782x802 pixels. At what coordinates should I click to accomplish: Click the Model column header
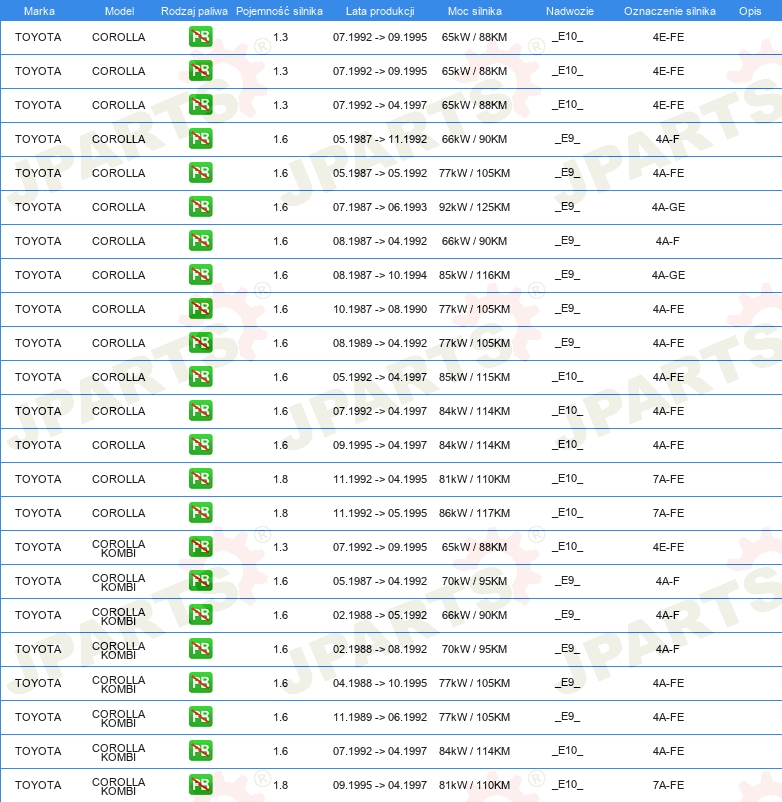(119, 11)
